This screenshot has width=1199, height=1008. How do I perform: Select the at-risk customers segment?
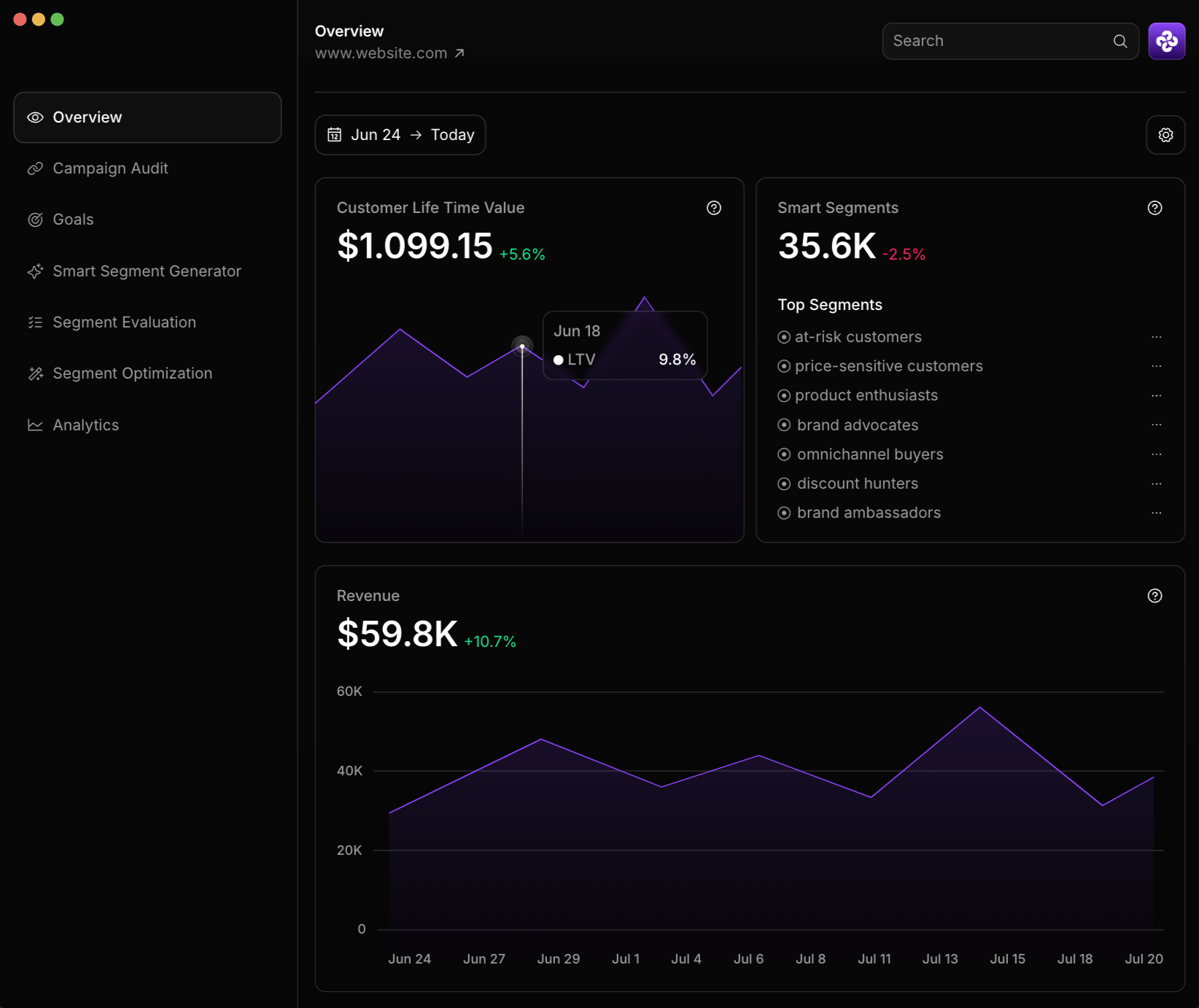(x=850, y=337)
